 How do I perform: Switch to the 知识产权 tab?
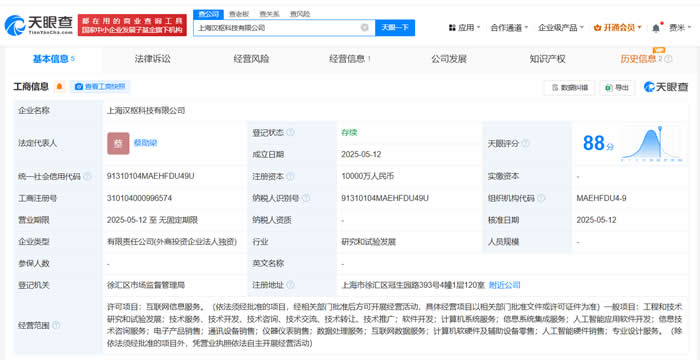547,59
